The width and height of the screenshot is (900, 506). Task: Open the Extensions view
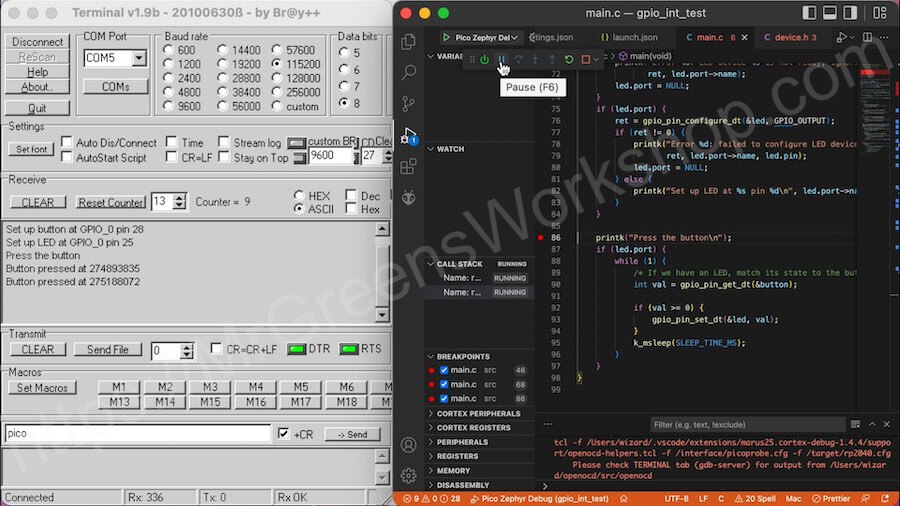(409, 166)
